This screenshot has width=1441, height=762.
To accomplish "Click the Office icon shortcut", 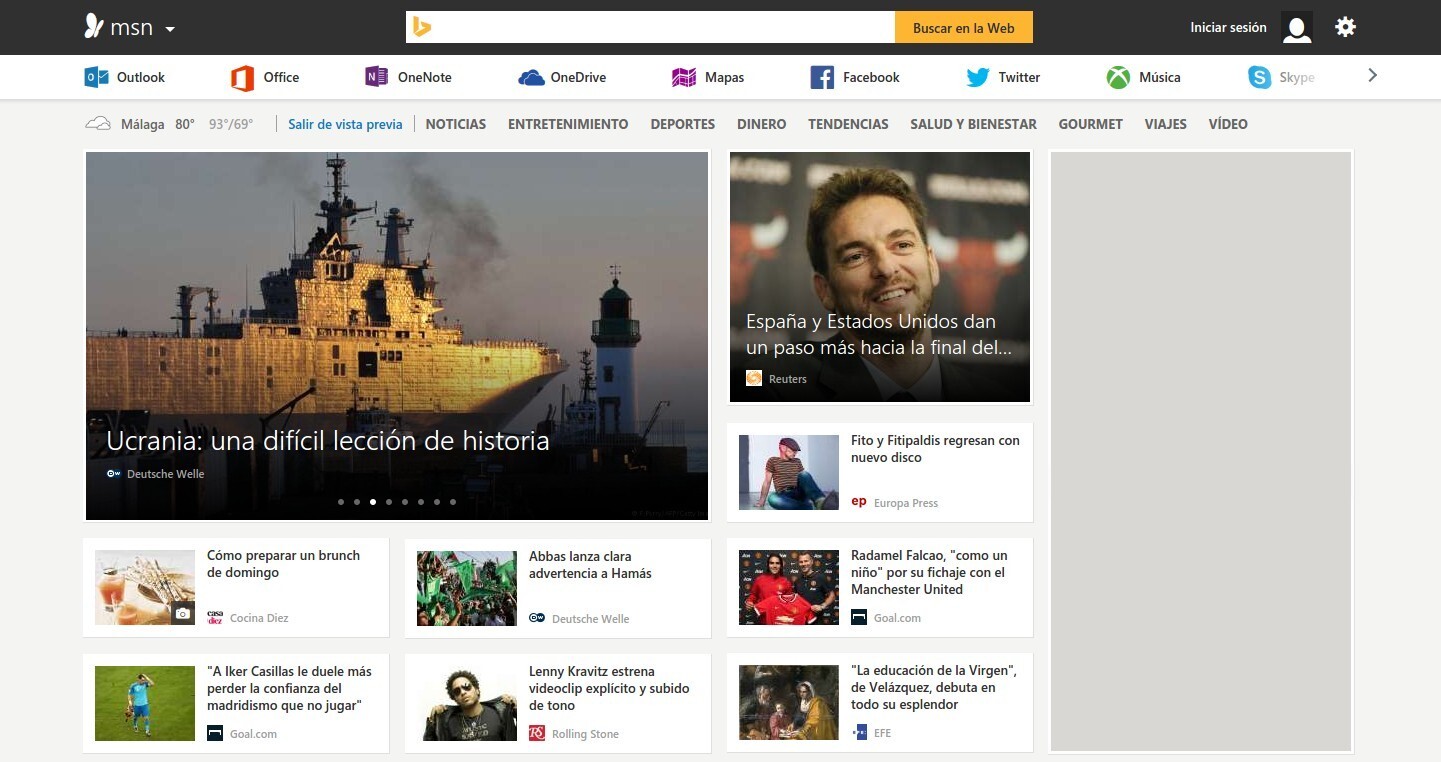I will [x=242, y=77].
